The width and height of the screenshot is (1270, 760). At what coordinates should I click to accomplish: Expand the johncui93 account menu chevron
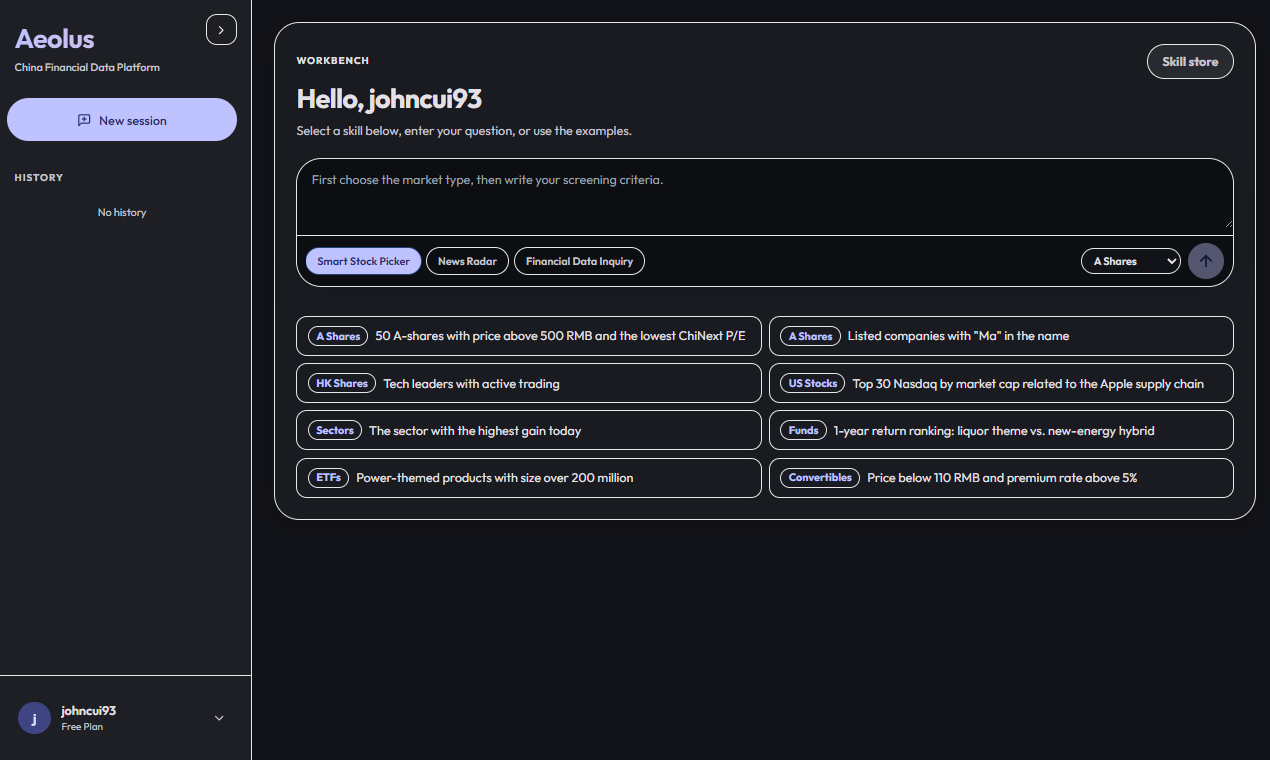[x=218, y=717]
